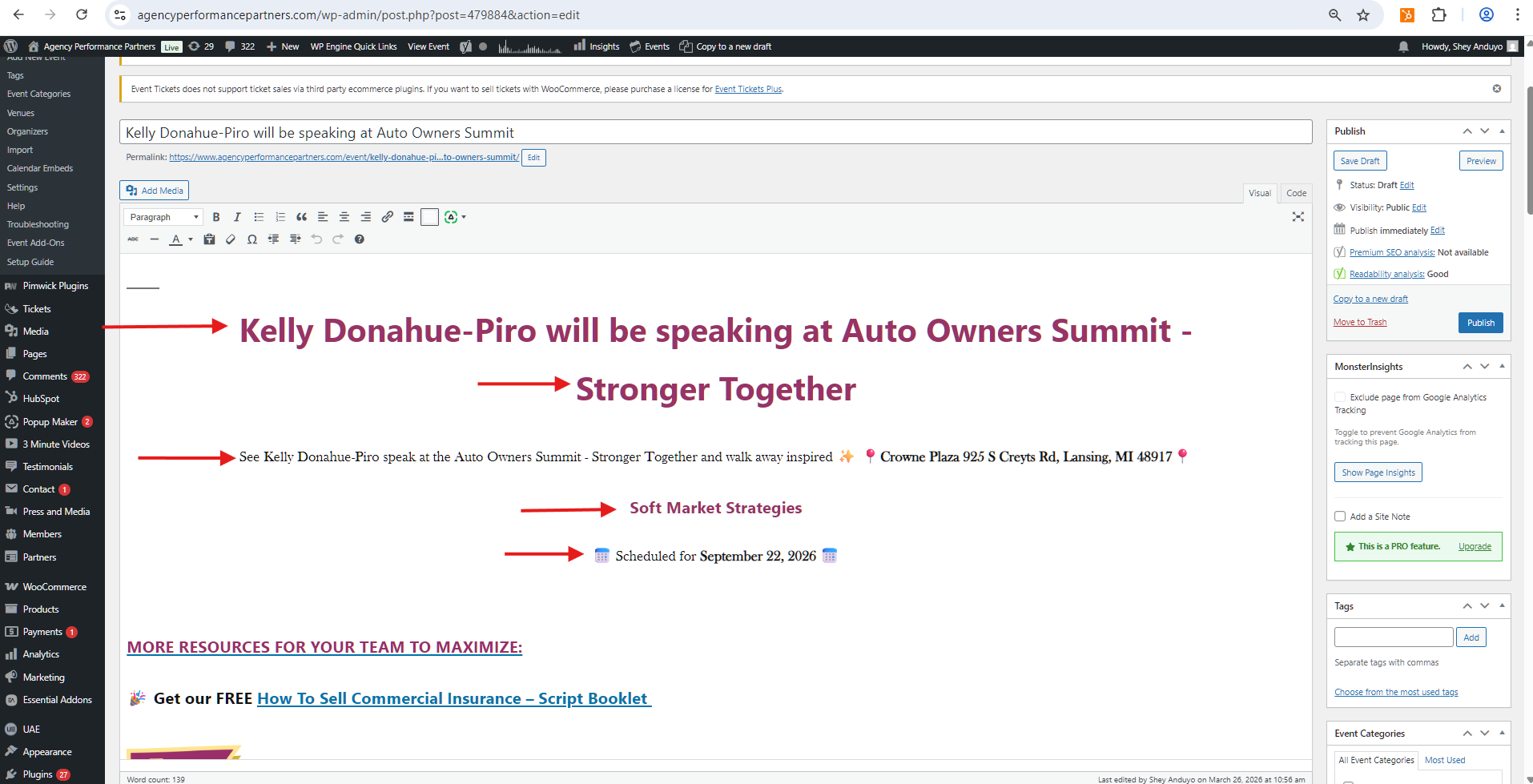Open WooCommerce in the admin sidebar

(54, 587)
